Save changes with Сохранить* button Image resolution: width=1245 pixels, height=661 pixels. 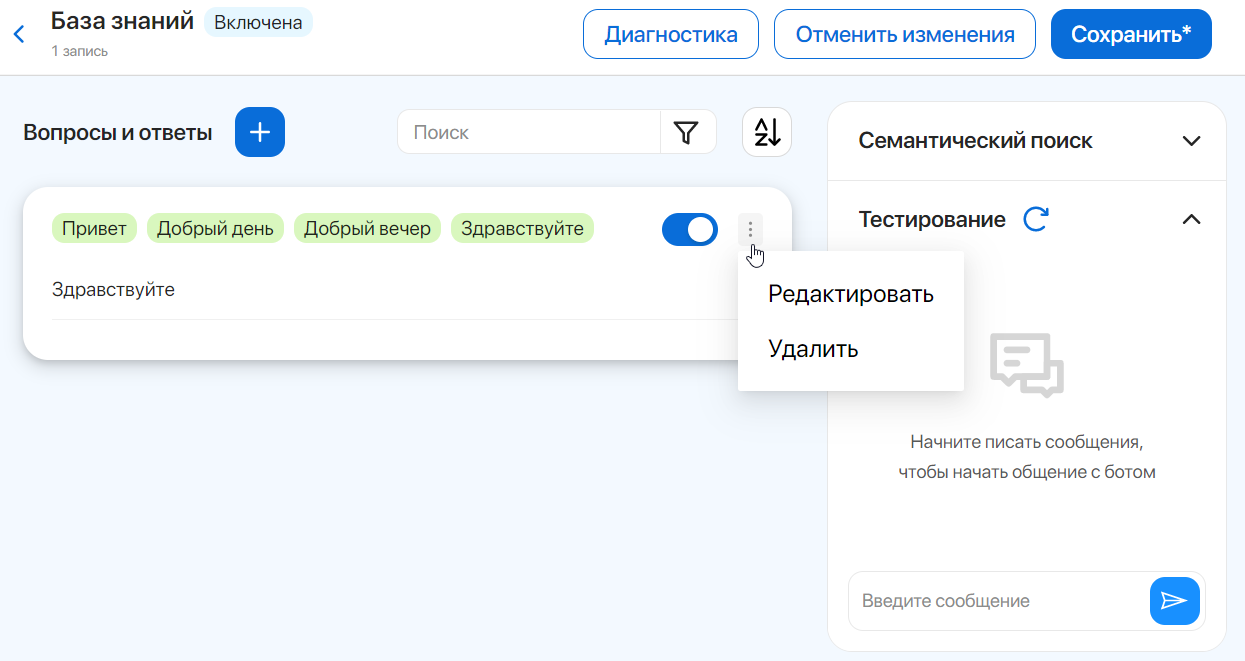pyautogui.click(x=1130, y=35)
